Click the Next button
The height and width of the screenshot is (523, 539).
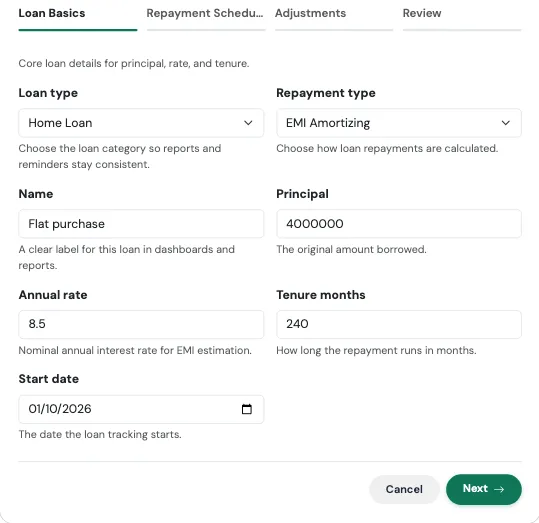pyautogui.click(x=484, y=489)
